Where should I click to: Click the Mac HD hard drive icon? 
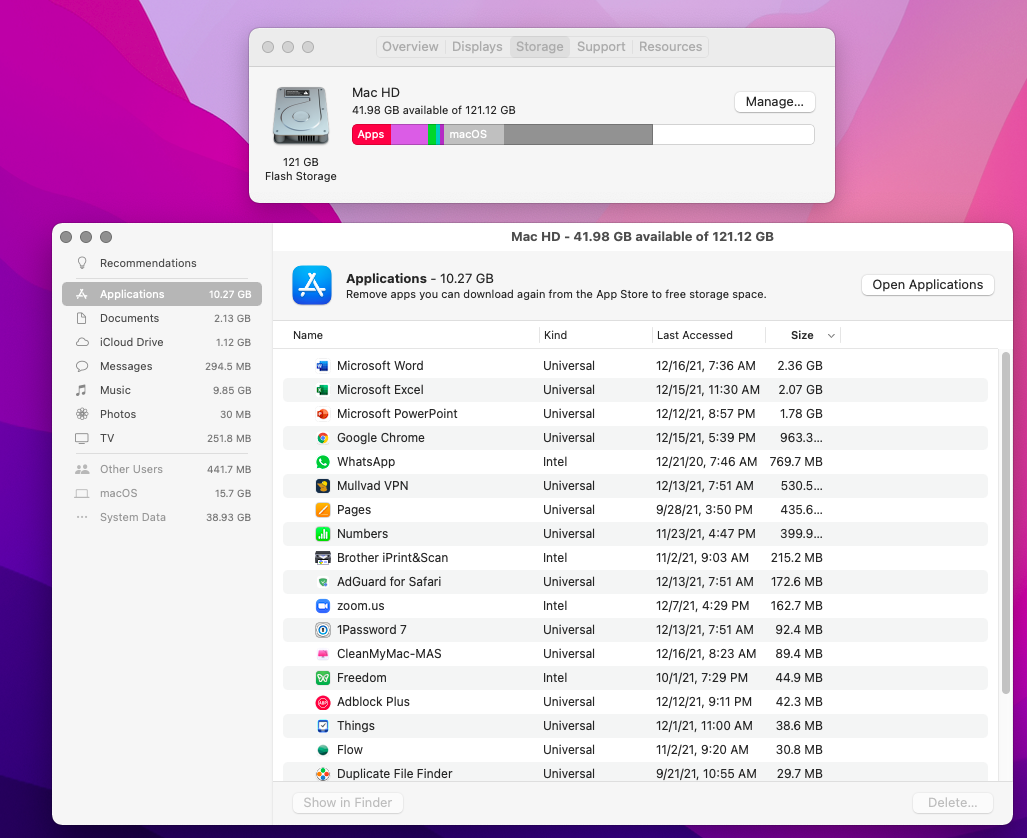pyautogui.click(x=301, y=115)
